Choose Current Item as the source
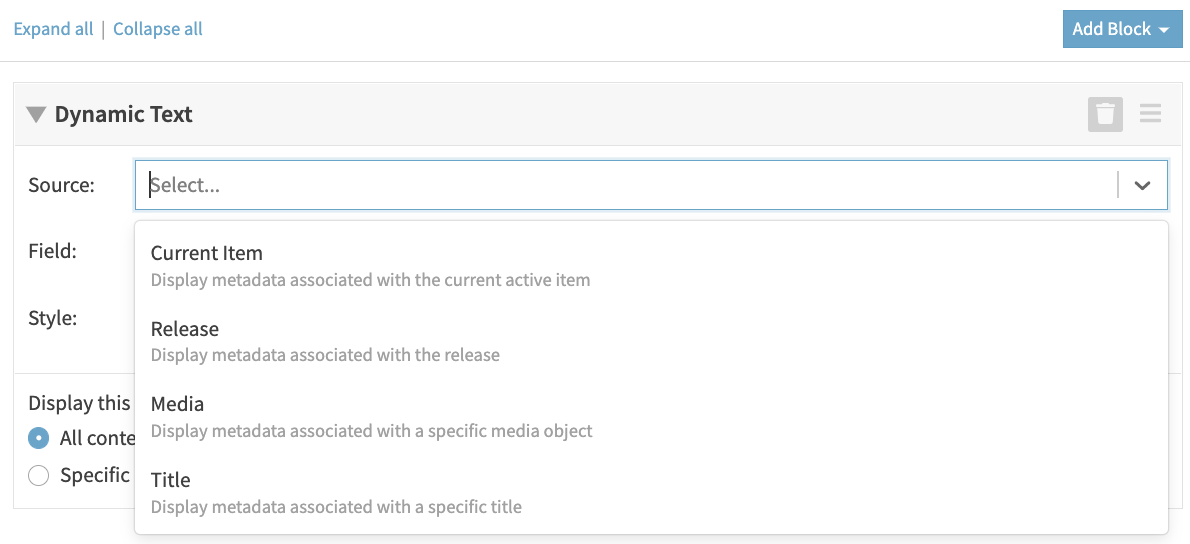The height and width of the screenshot is (544, 1190). pyautogui.click(x=206, y=254)
